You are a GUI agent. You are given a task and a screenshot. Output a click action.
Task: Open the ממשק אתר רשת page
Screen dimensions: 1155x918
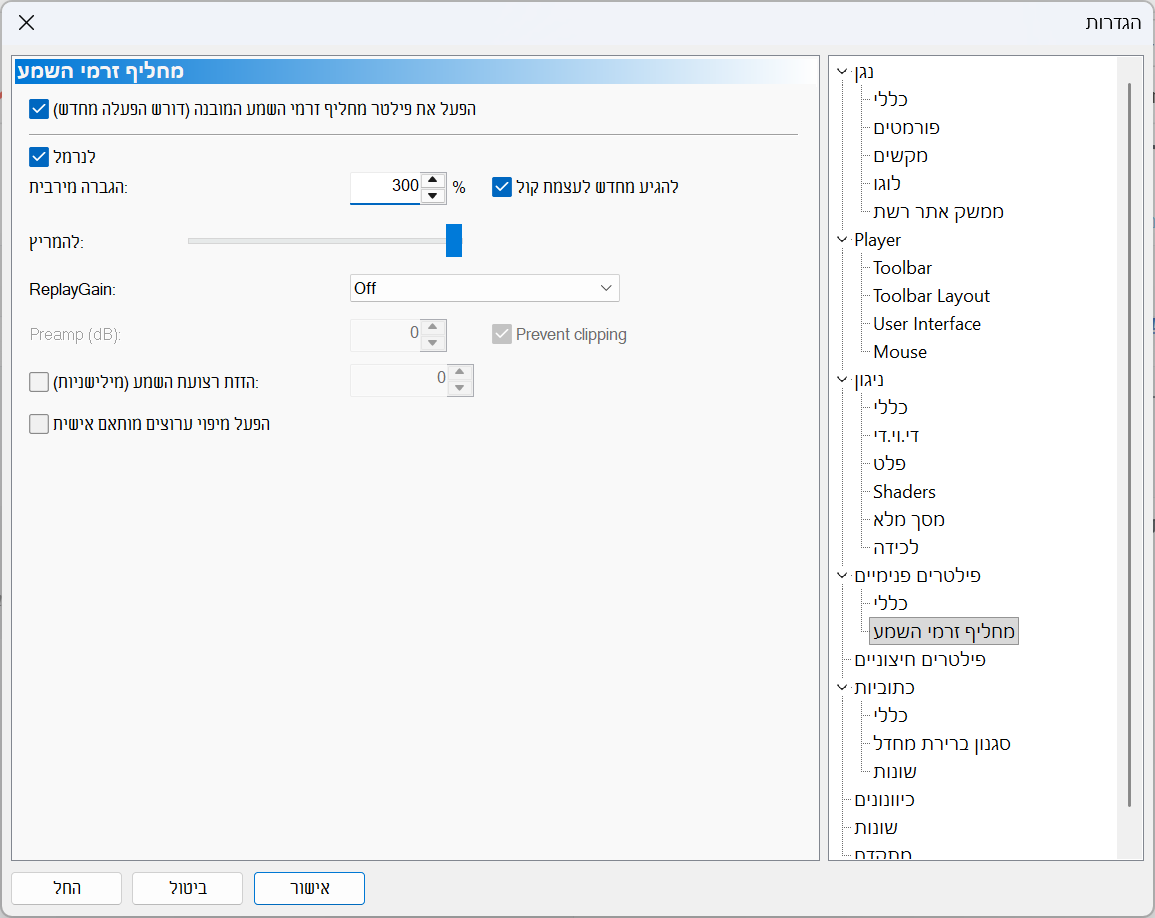click(x=938, y=211)
